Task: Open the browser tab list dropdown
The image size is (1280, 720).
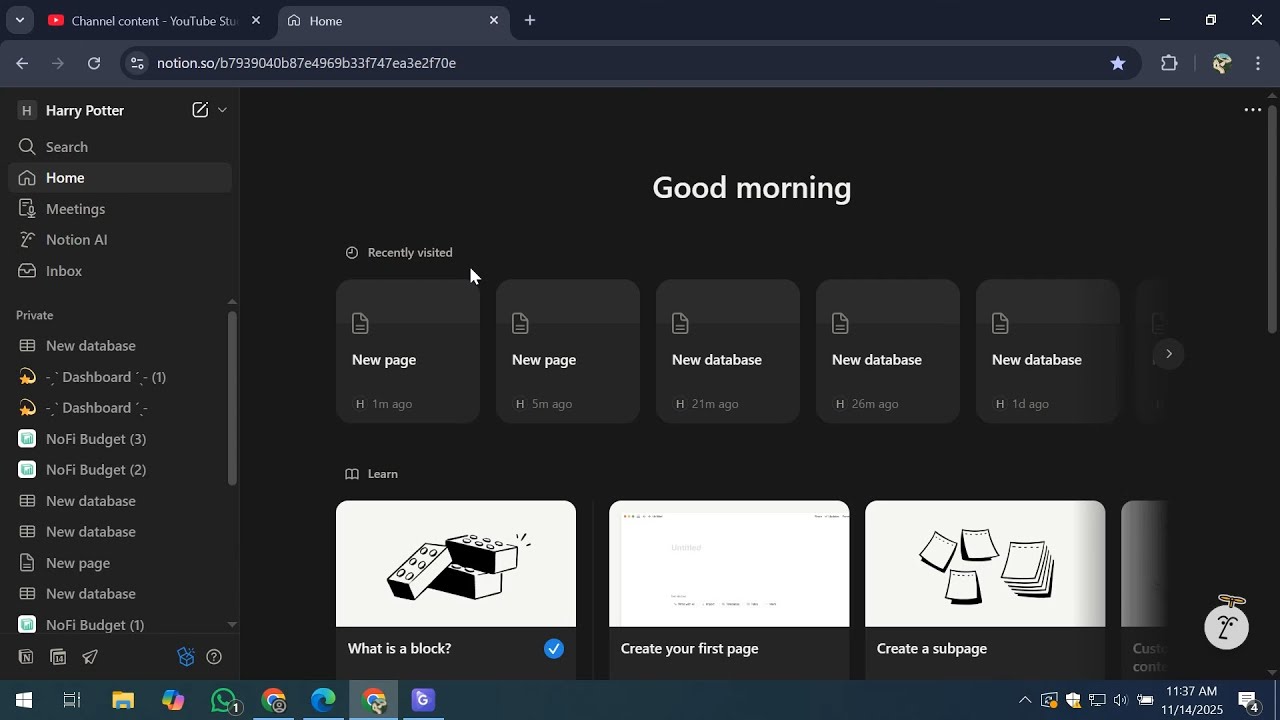Action: tap(19, 20)
